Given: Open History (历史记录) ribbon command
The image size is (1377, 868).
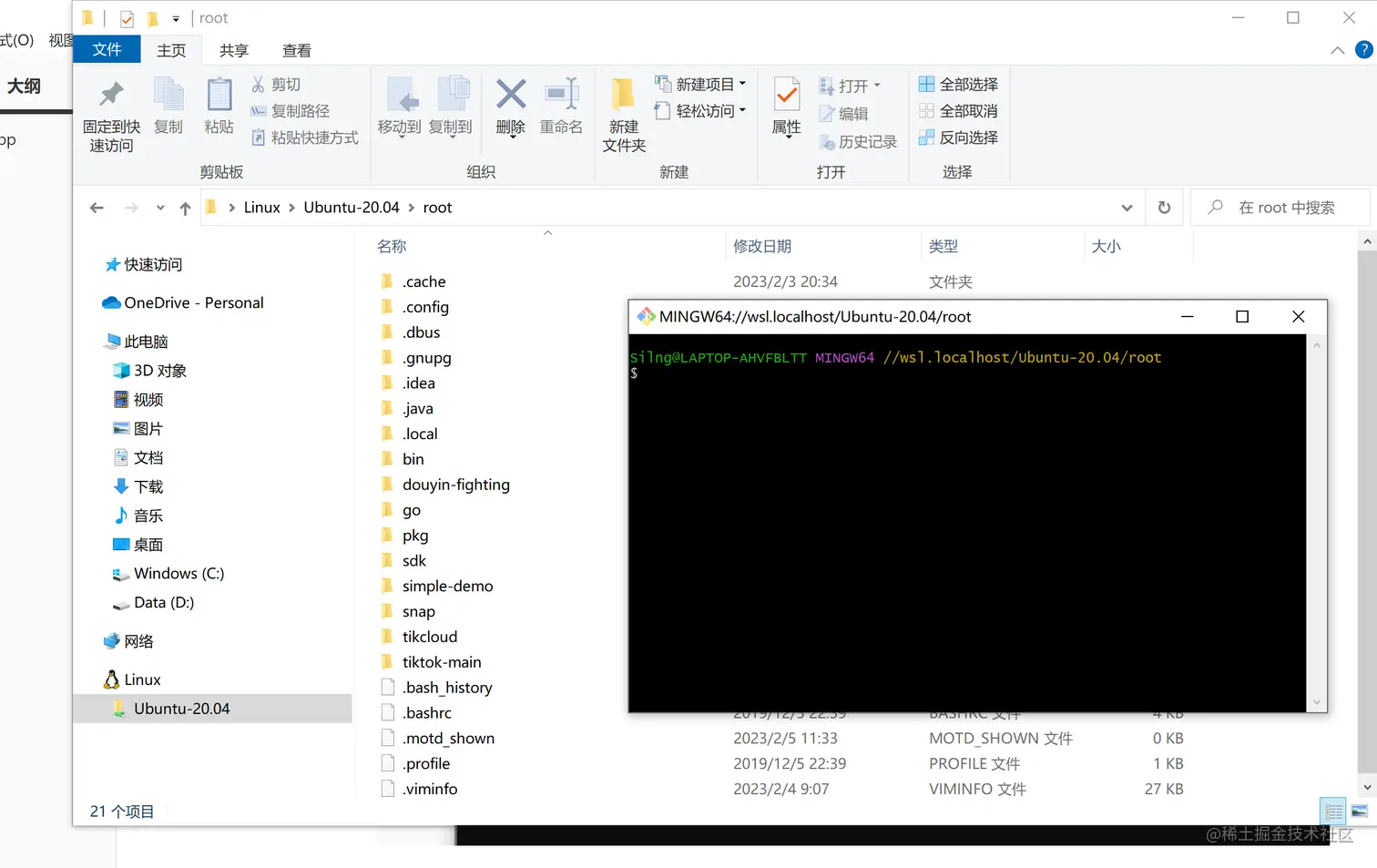Looking at the screenshot, I should (x=858, y=142).
